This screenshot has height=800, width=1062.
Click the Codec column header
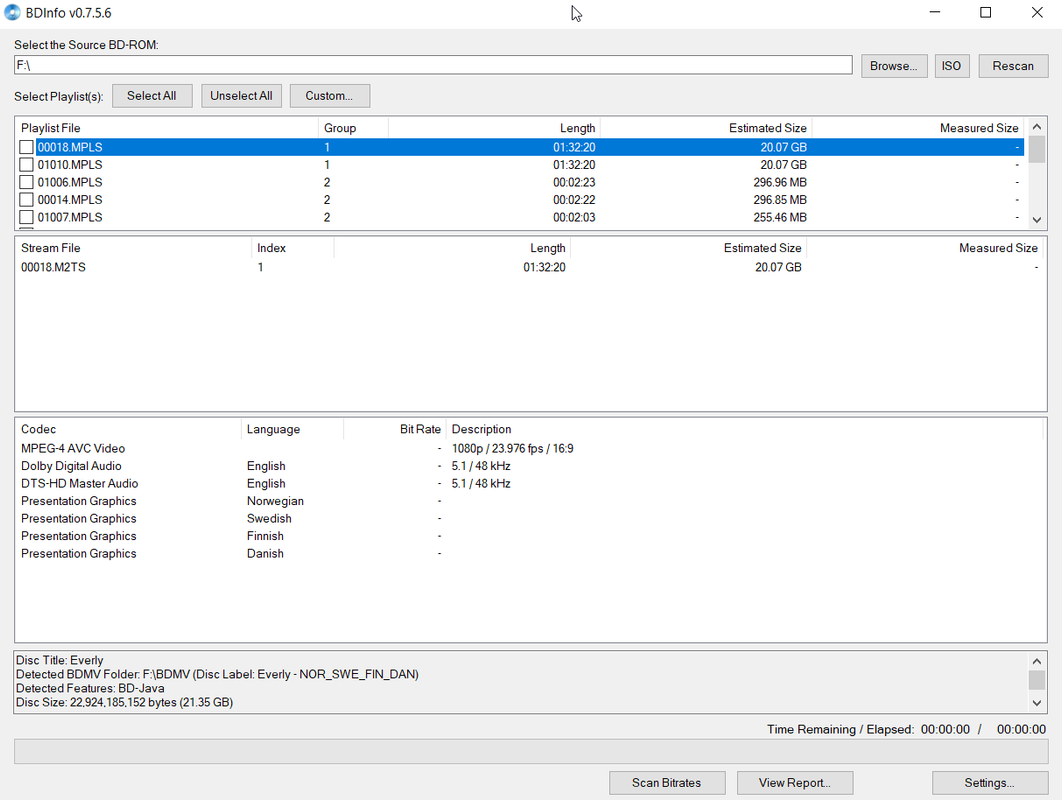(128, 429)
